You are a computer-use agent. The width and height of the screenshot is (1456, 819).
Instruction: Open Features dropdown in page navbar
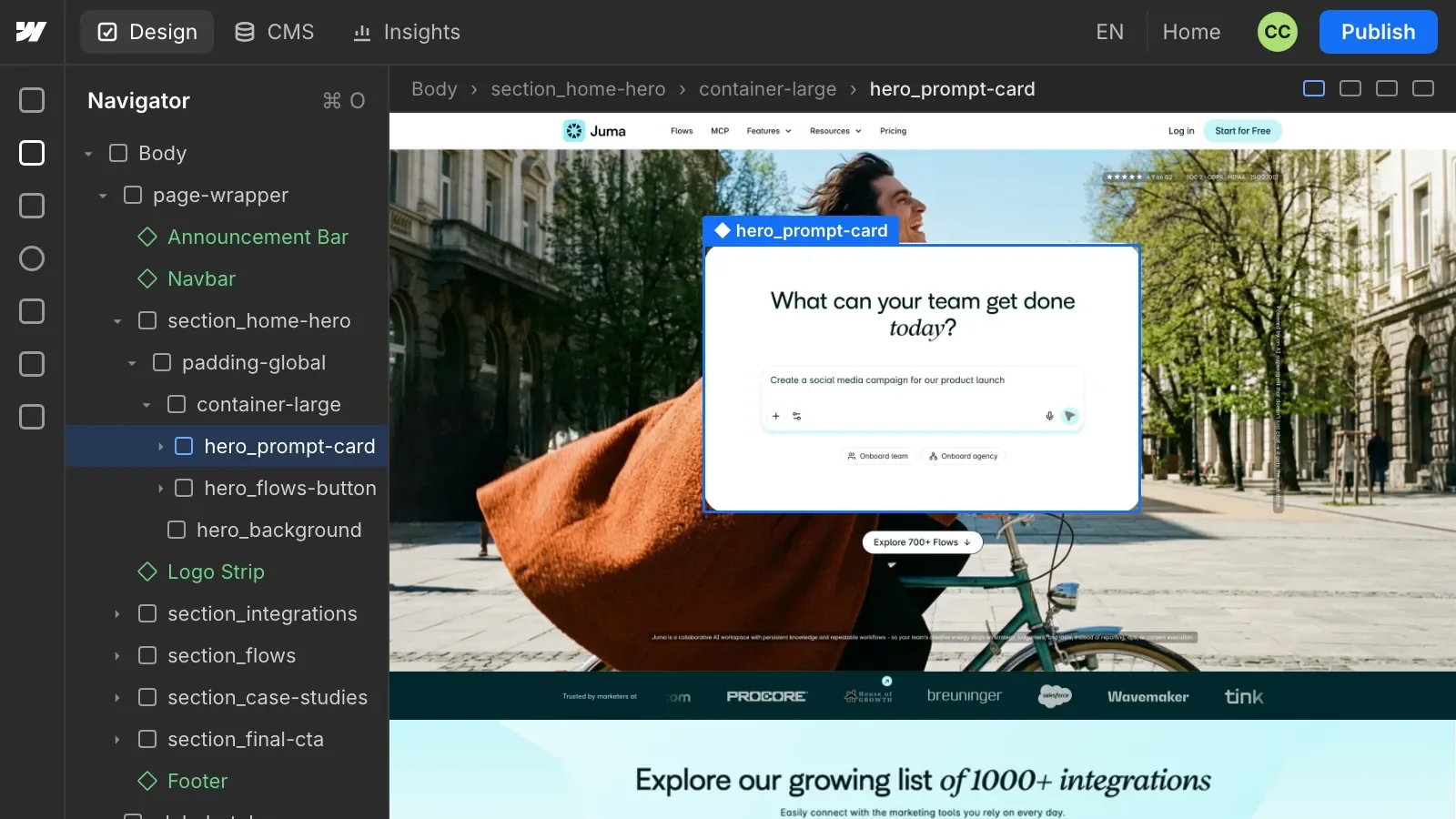click(769, 131)
